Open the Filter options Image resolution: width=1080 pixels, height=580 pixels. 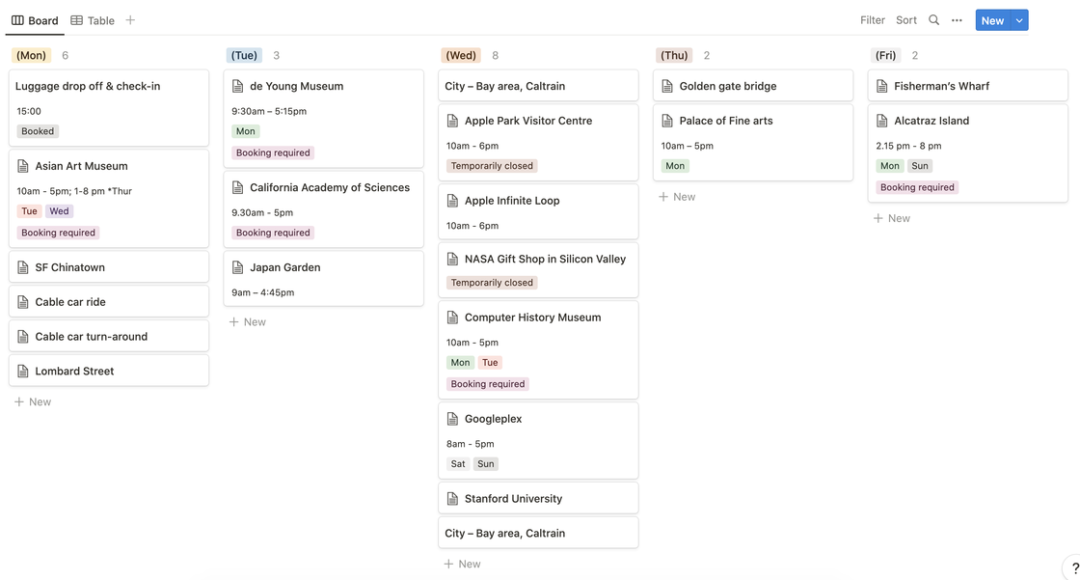click(872, 20)
